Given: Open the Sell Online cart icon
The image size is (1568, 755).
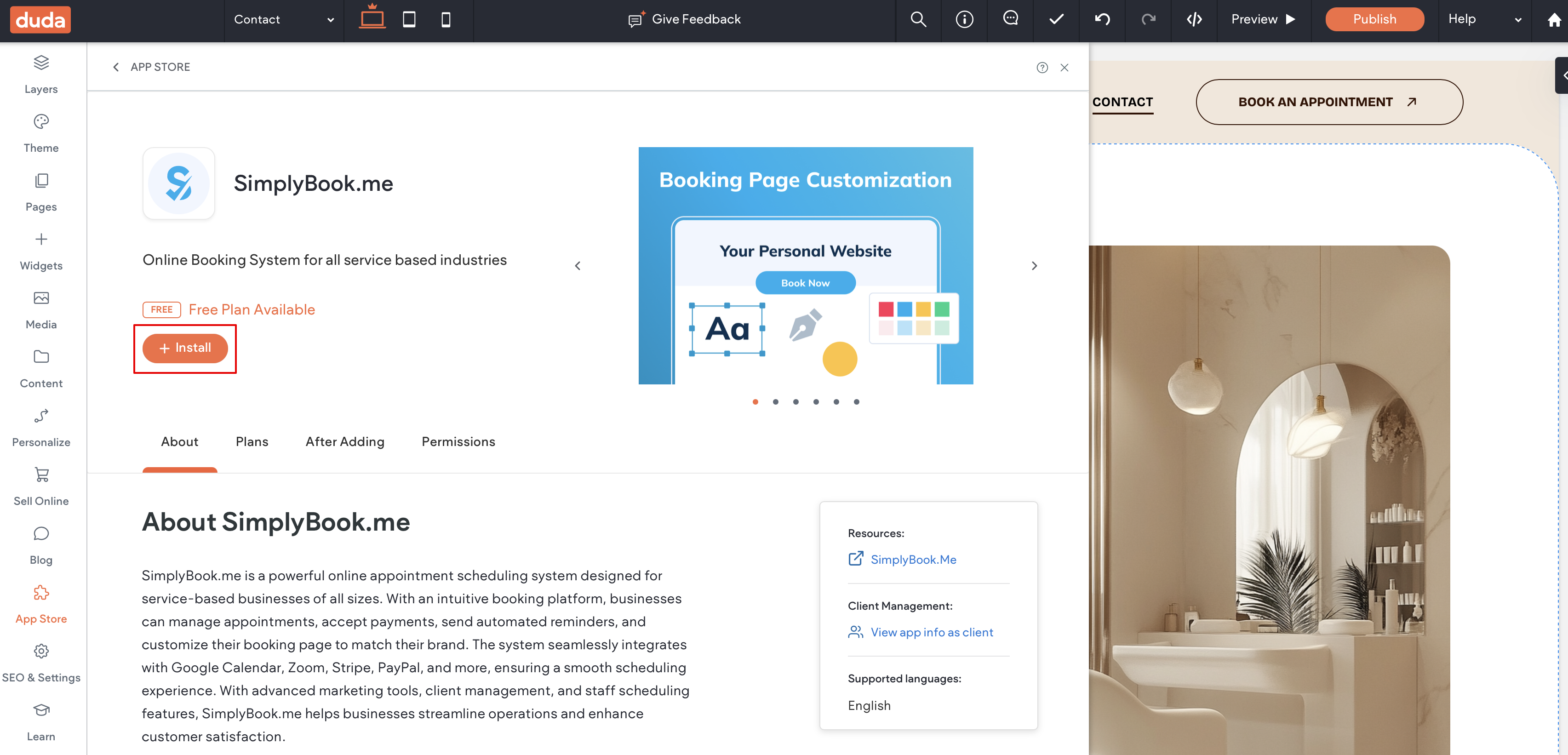Looking at the screenshot, I should pyautogui.click(x=41, y=475).
